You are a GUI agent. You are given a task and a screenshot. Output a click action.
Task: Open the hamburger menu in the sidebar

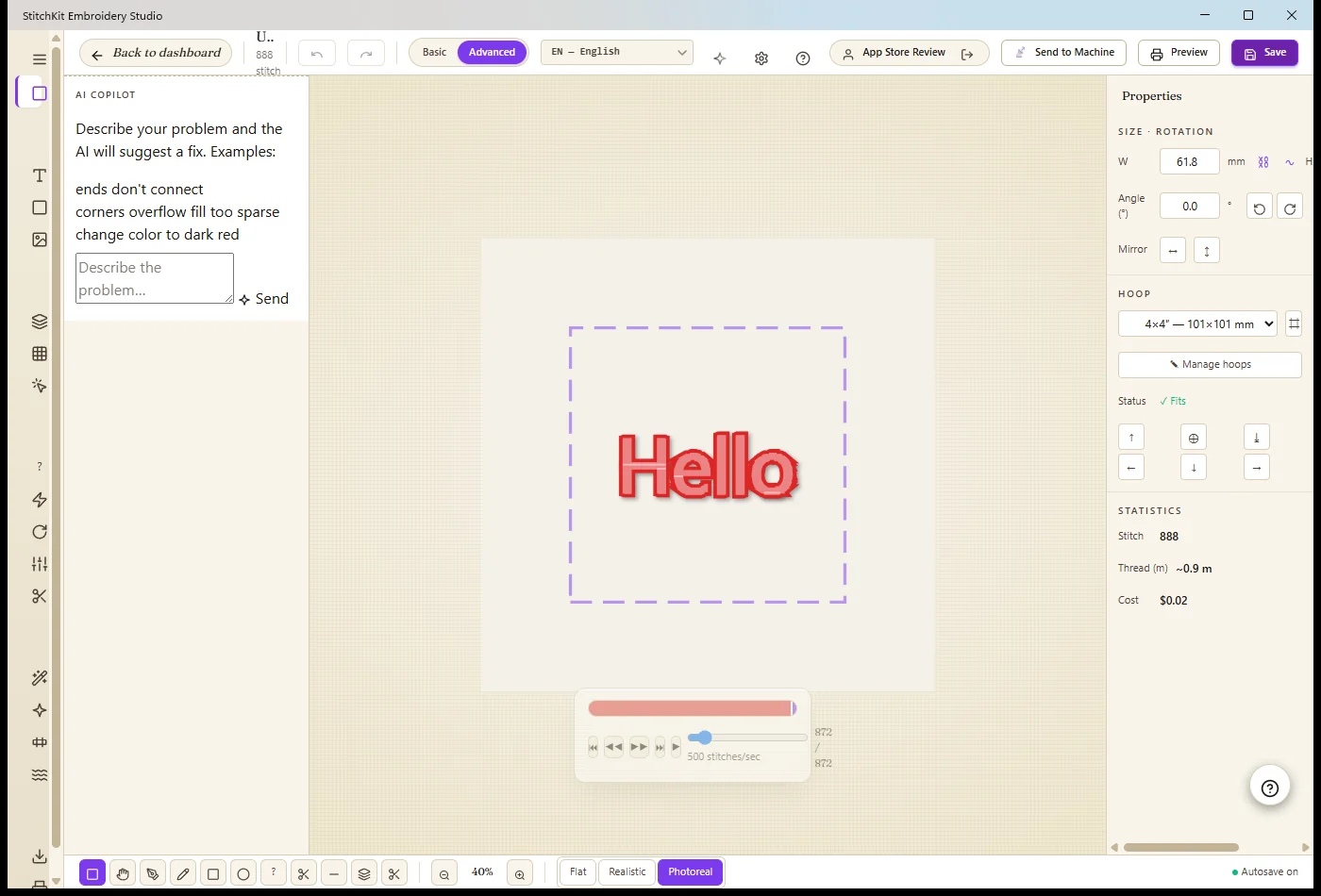(39, 59)
